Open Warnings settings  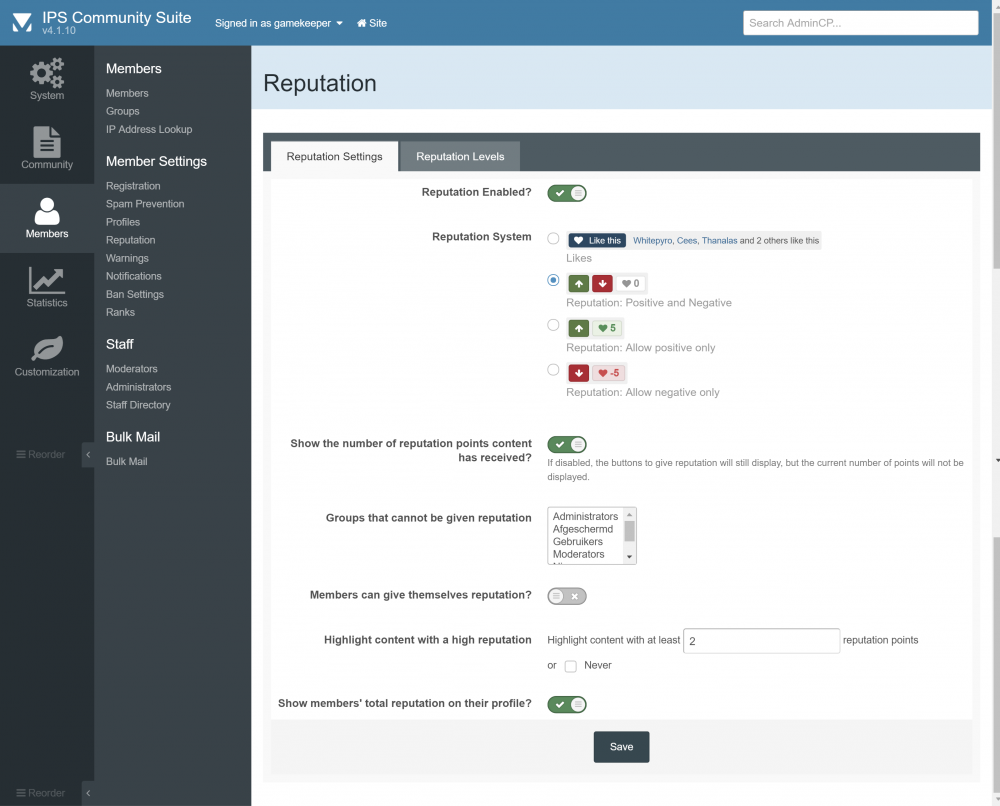[x=127, y=258]
